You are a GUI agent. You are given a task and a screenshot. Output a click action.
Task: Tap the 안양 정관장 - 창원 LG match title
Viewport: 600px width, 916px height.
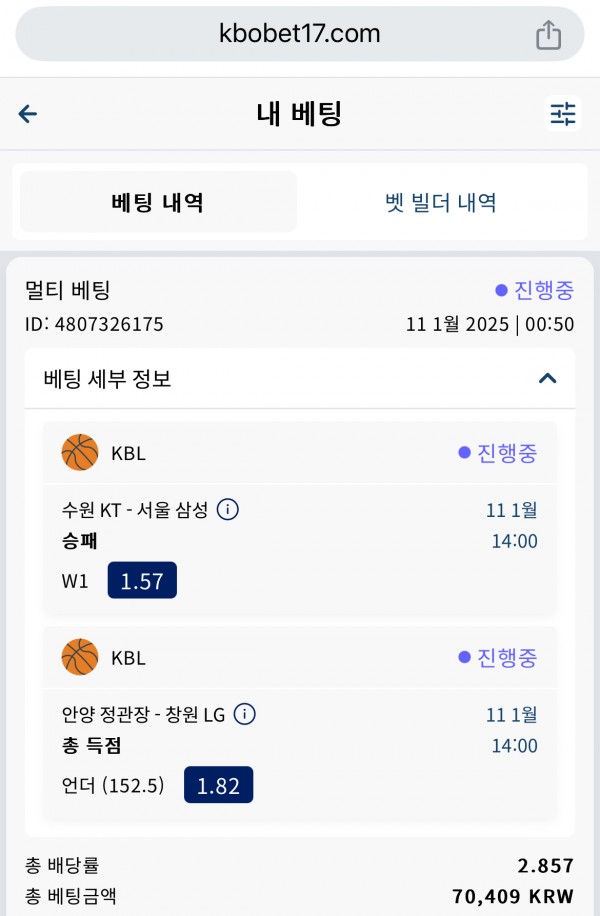tap(144, 714)
